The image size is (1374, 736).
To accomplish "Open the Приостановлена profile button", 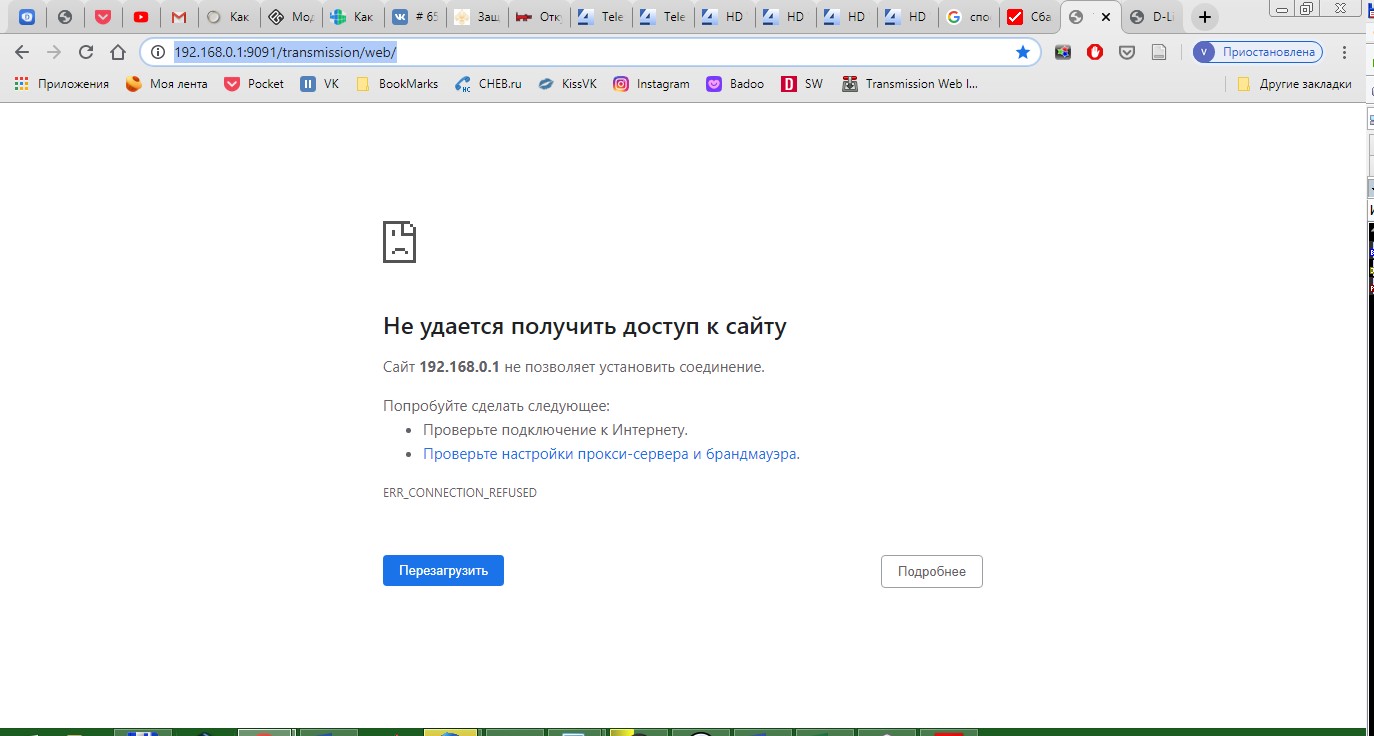I will click(x=1258, y=52).
